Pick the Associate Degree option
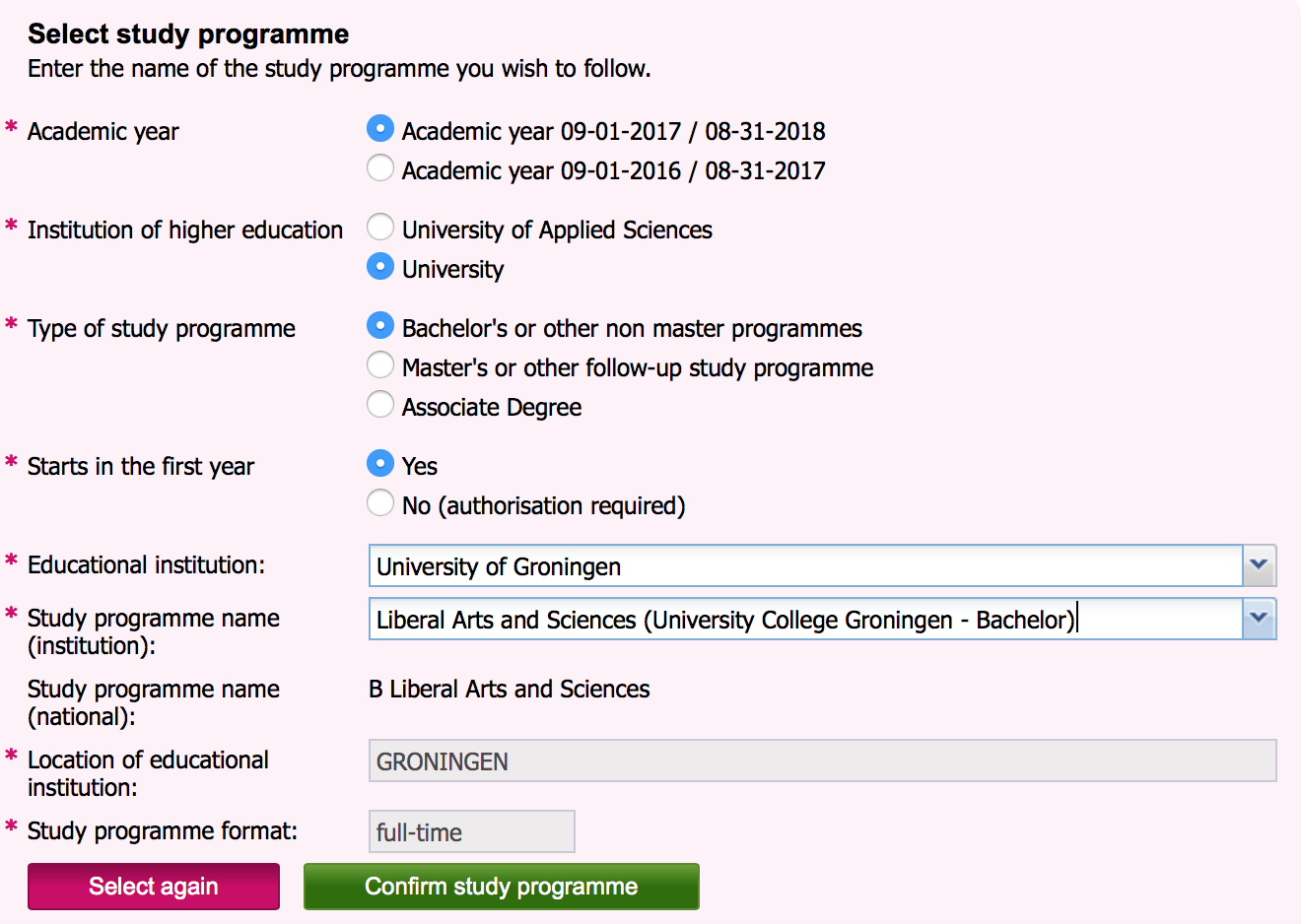 coord(380,405)
